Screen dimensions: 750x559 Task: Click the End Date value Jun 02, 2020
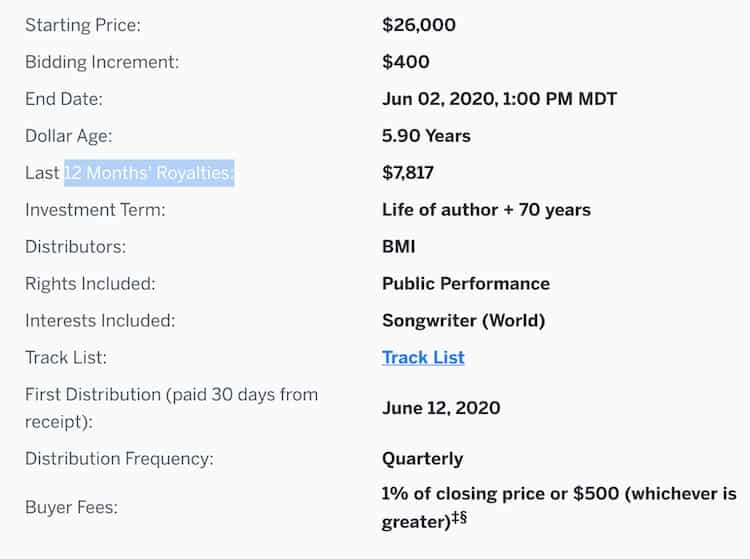point(499,99)
